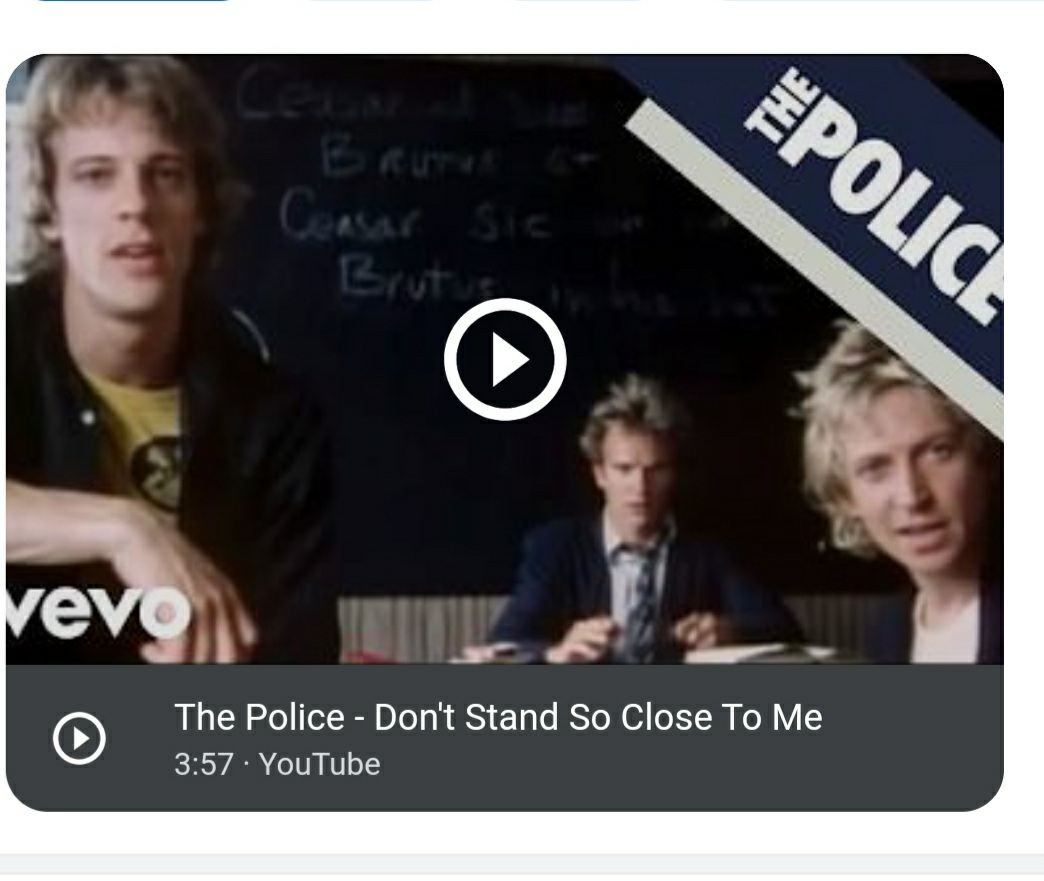
Task: Select the 3:57 duration label
Action: coord(204,764)
